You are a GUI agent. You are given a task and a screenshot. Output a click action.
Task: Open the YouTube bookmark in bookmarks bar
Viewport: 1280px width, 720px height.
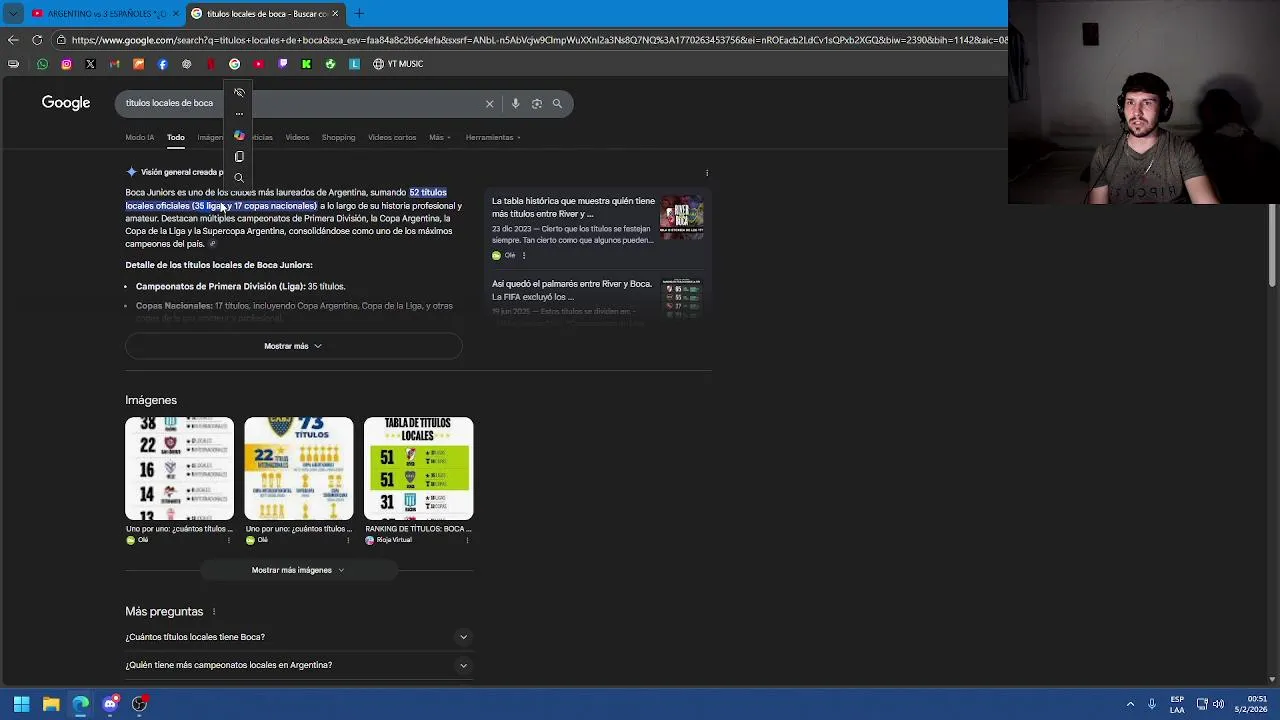coord(258,64)
